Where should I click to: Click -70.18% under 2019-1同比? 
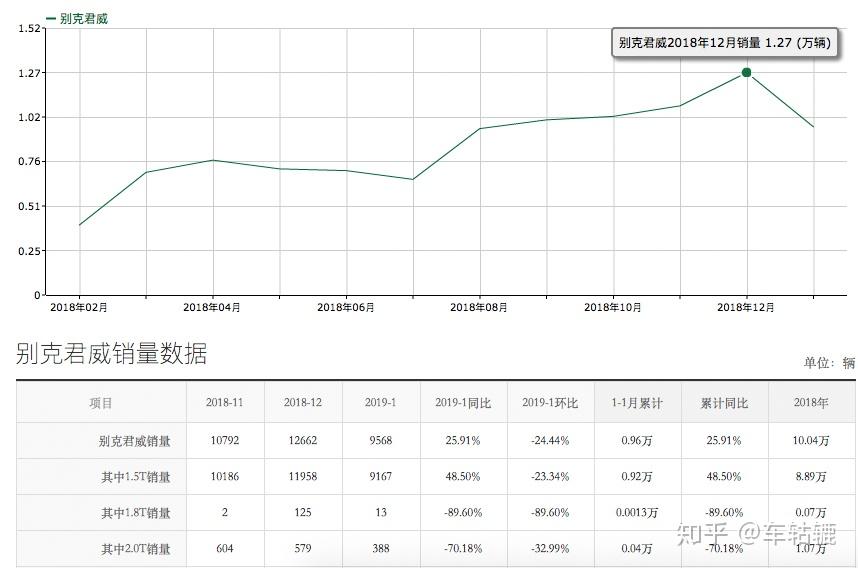[463, 548]
